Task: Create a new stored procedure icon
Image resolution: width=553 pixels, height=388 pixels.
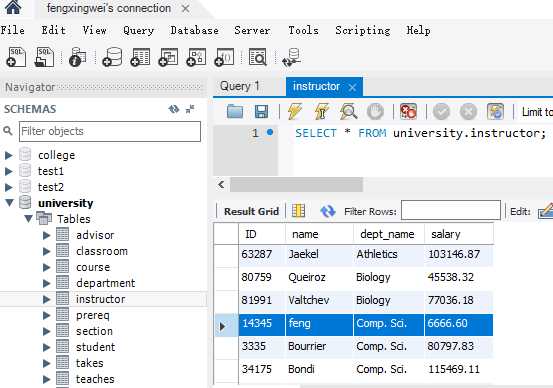Action: 196,57
